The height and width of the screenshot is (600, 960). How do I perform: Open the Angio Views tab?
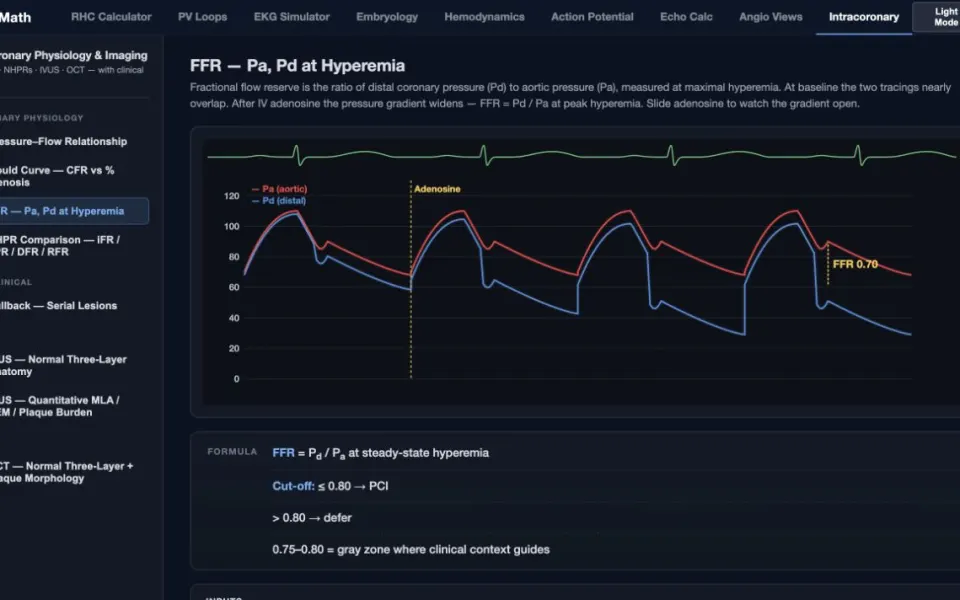770,17
